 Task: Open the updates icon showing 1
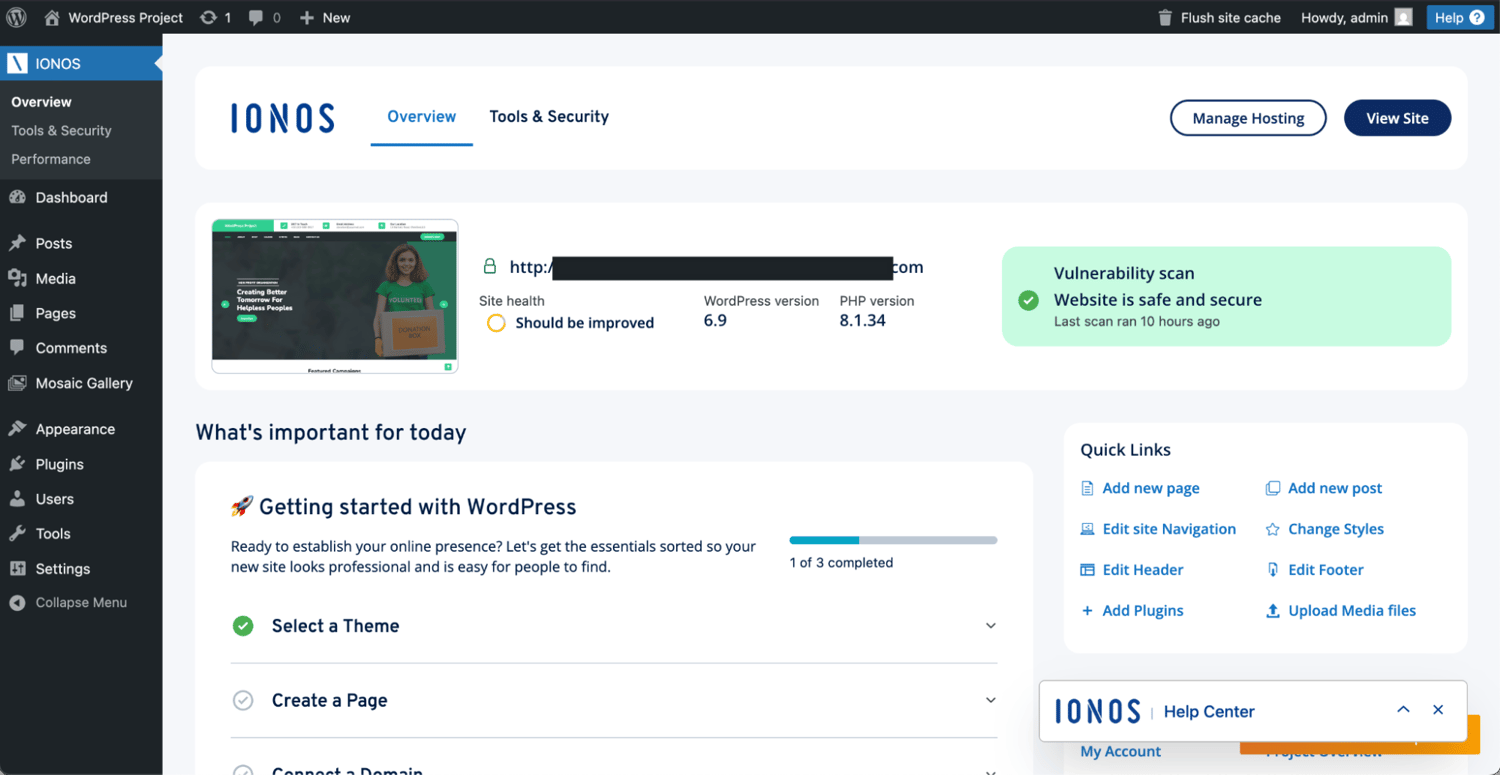pos(208,17)
